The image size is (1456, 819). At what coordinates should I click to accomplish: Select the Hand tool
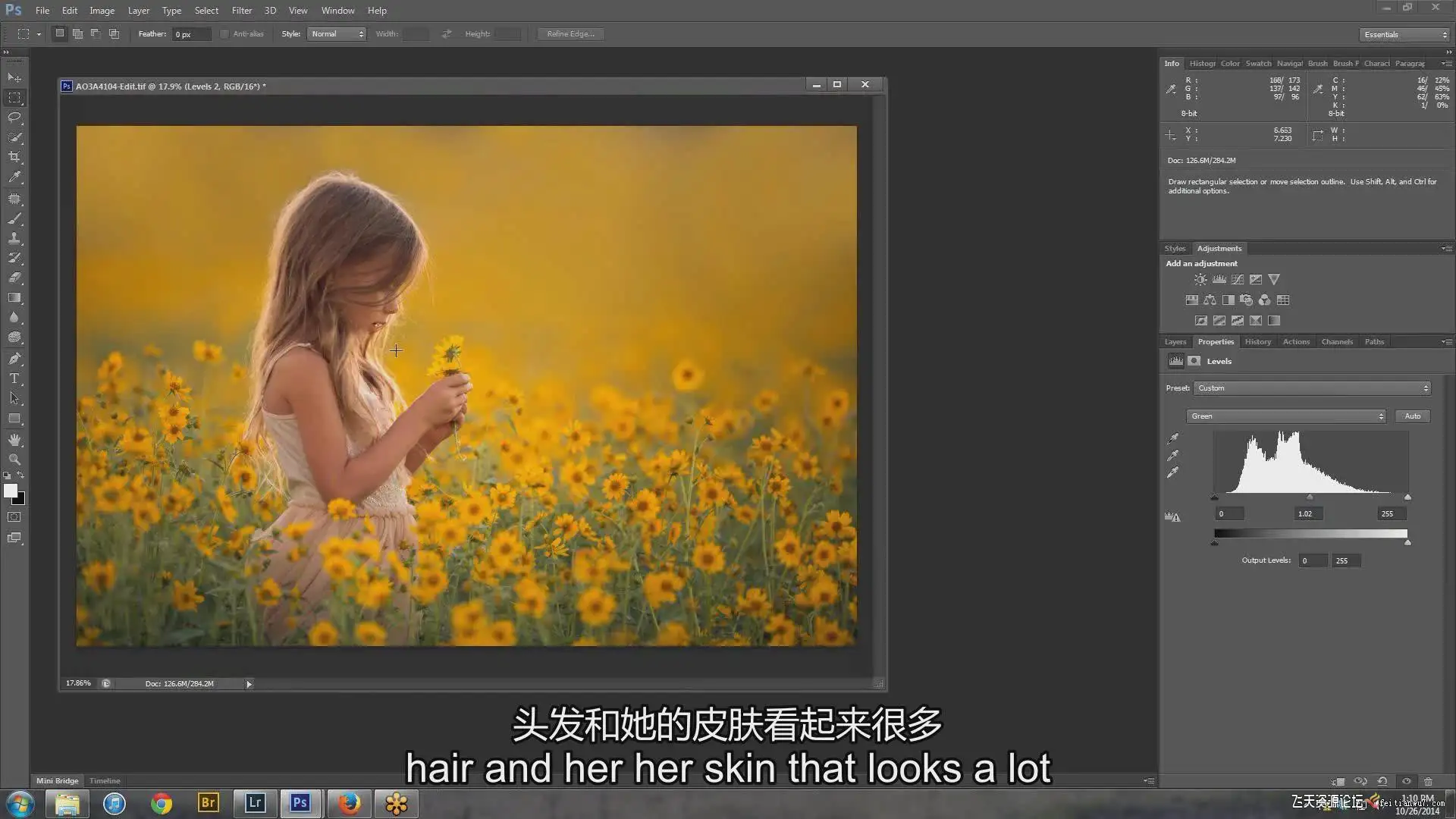pos(14,439)
